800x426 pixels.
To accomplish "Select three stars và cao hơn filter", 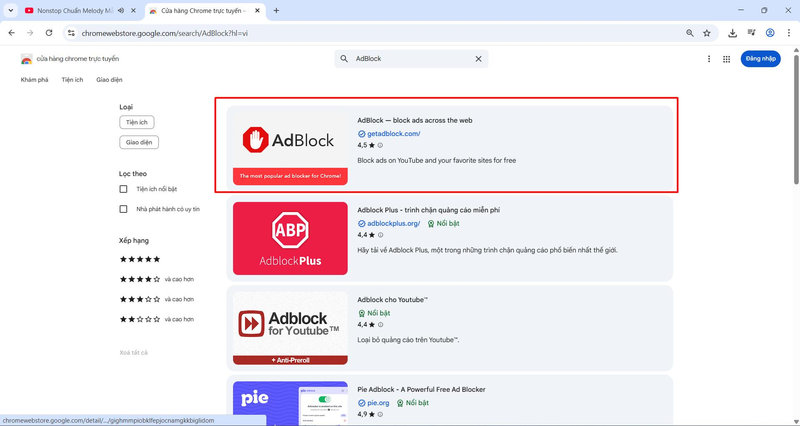I will coord(157,299).
